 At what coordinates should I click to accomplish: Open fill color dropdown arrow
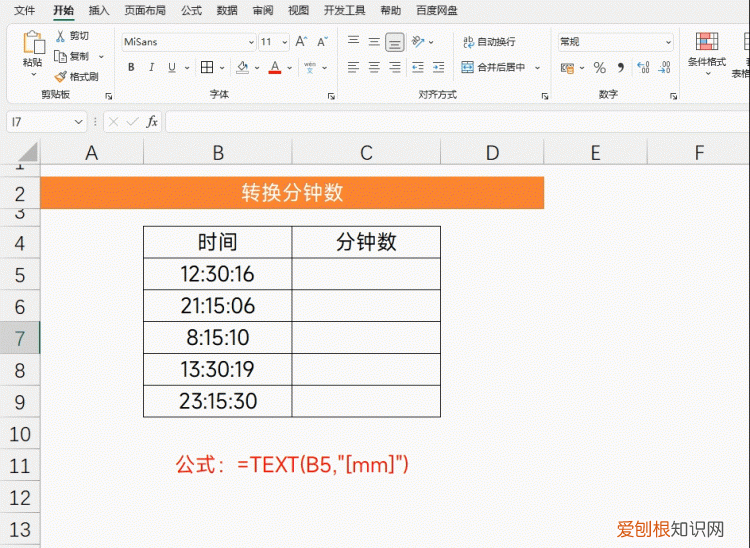[257, 68]
